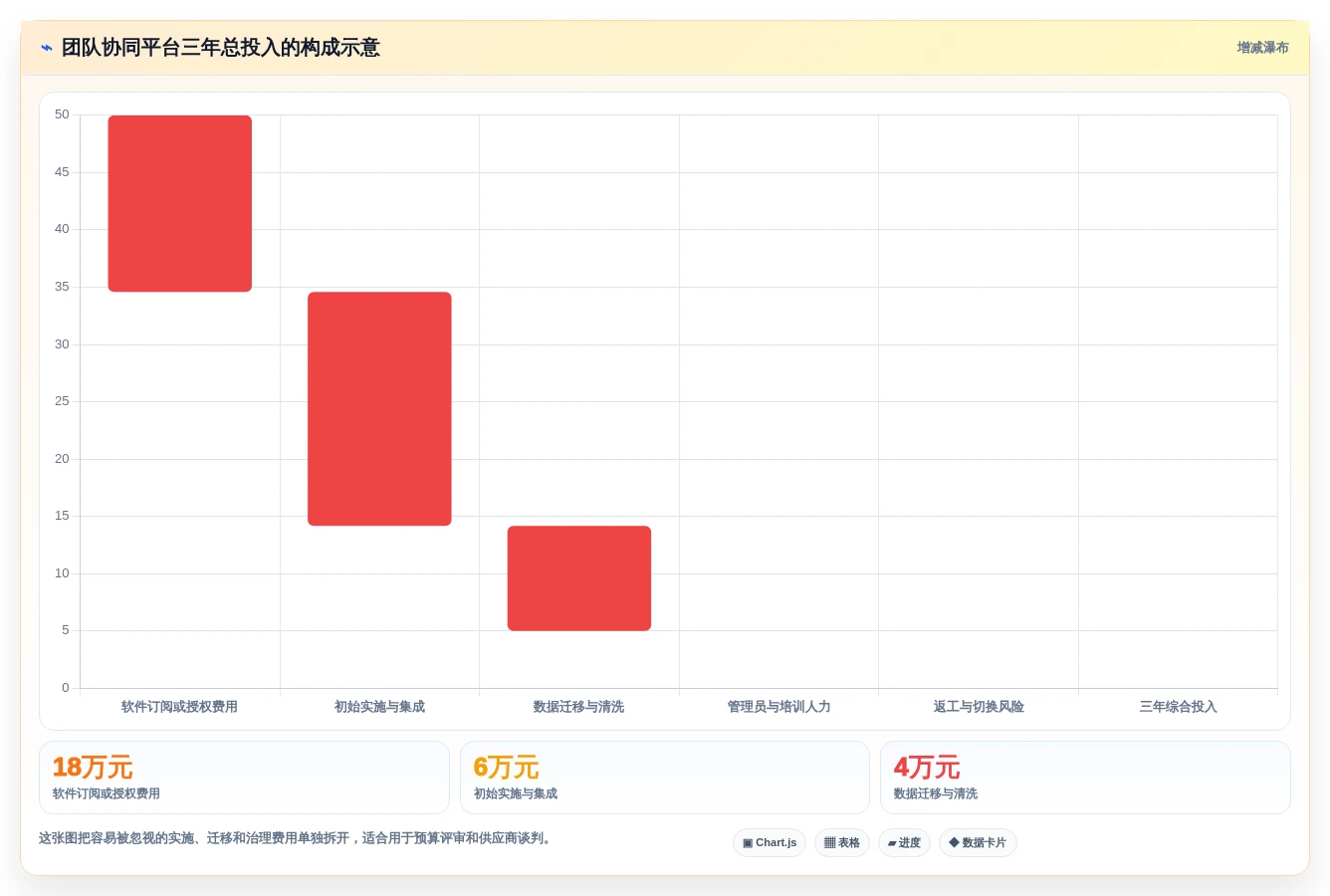Click x-axis label 软件订阅或授权费用
1330x896 pixels.
[179, 707]
